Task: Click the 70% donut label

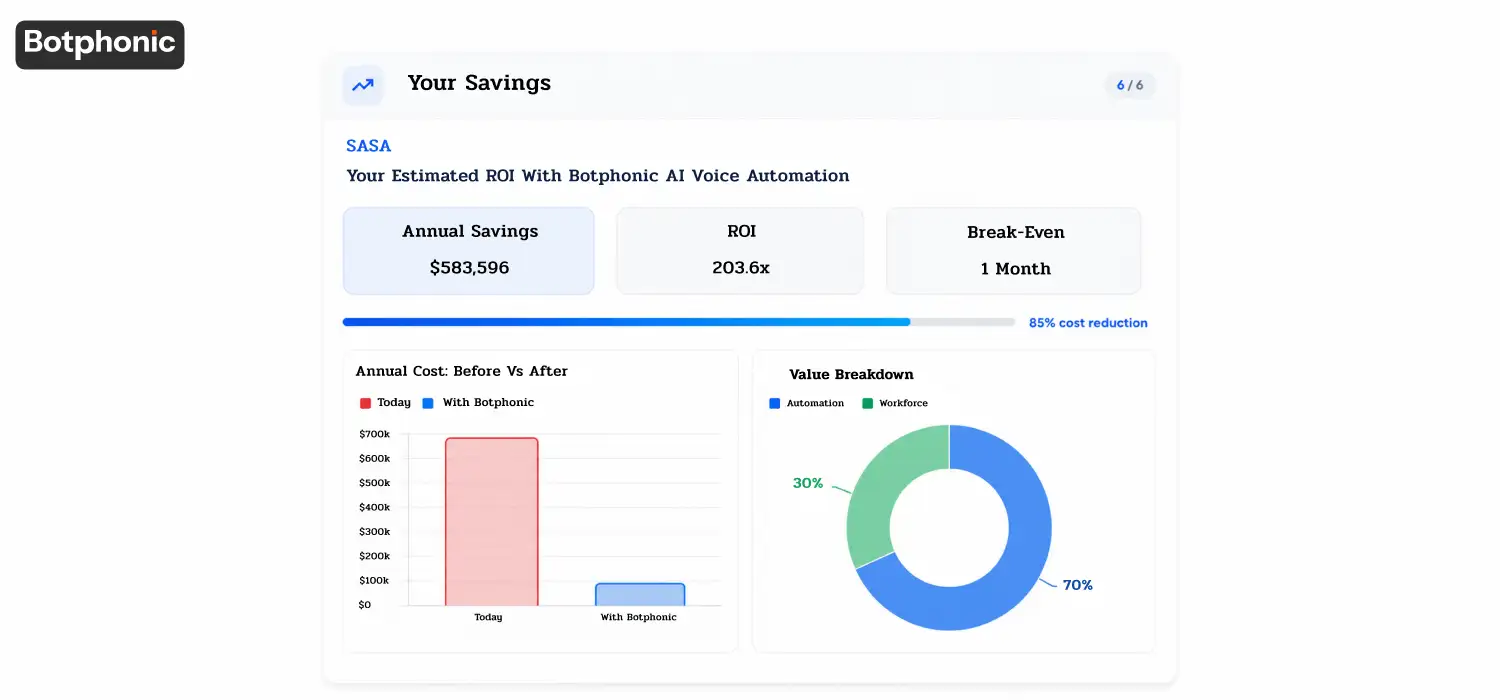Action: coord(1077,585)
